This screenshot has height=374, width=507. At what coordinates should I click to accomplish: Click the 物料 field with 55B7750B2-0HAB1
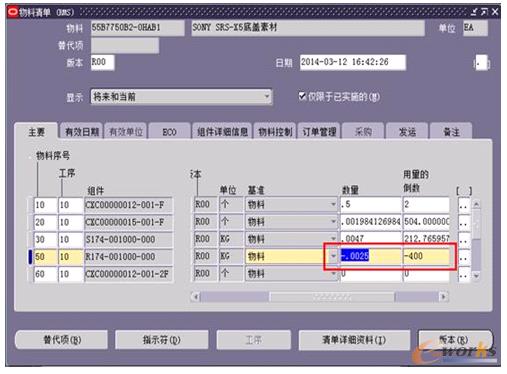tap(137, 28)
